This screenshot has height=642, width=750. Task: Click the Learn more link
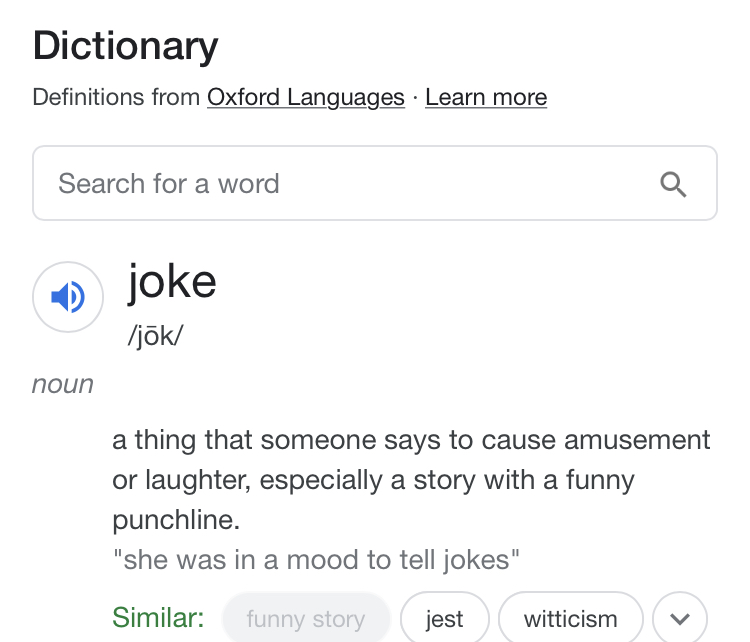[x=486, y=97]
